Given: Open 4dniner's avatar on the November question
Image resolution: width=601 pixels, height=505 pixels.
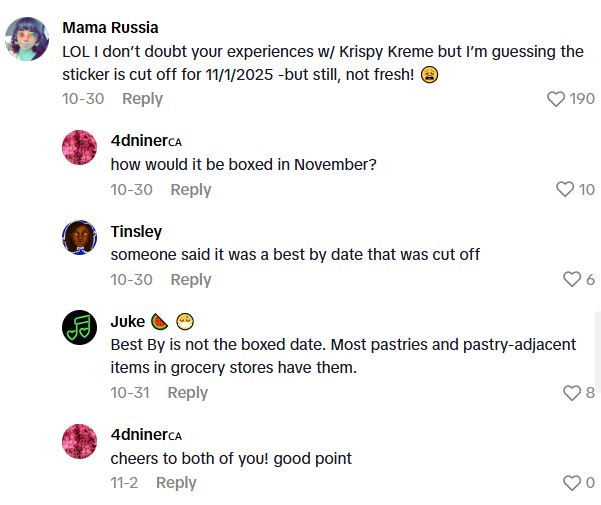Looking at the screenshot, I should (x=80, y=147).
